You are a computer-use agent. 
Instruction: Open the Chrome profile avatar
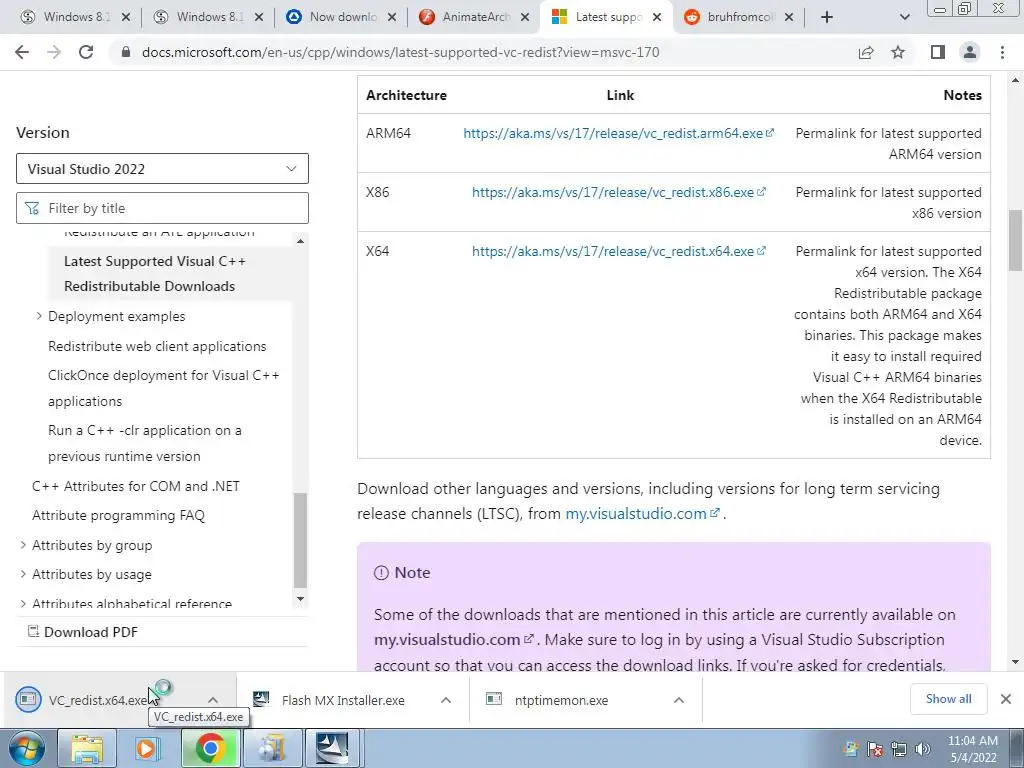(970, 52)
